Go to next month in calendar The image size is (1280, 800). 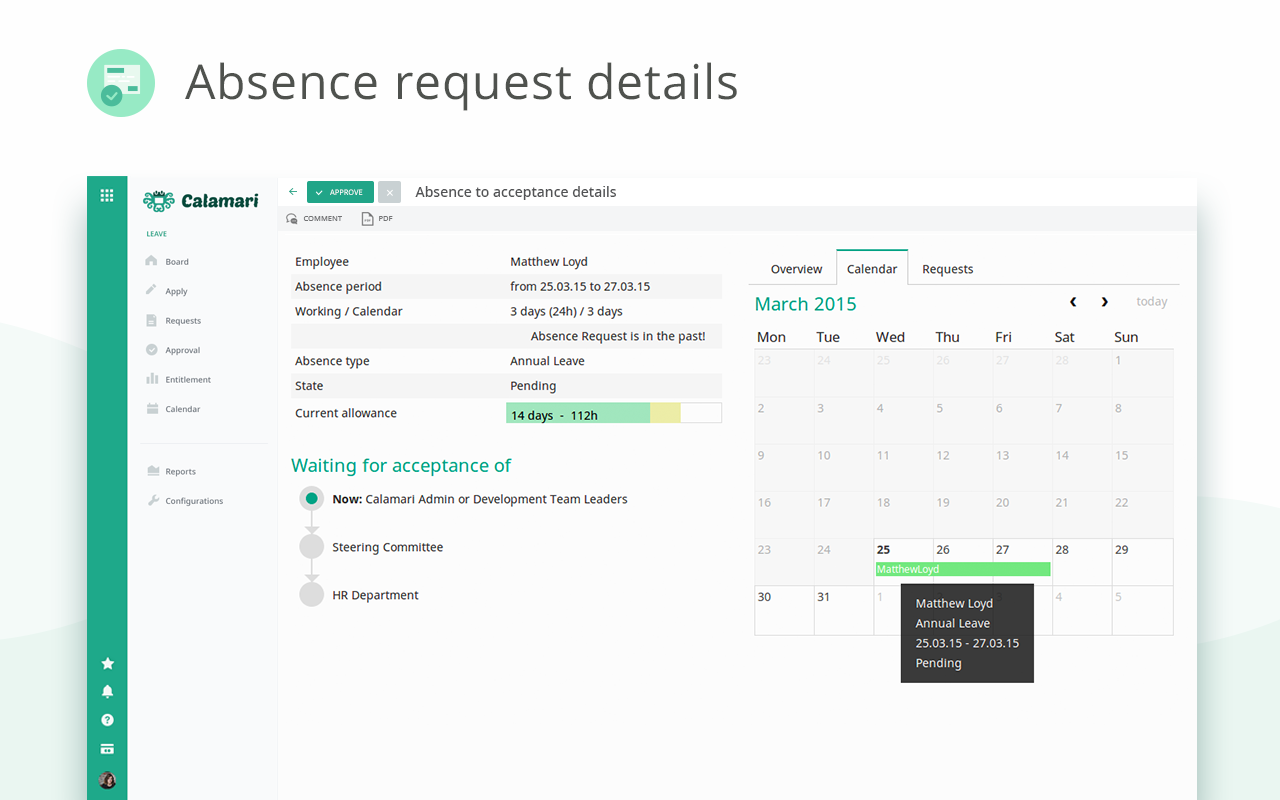(1104, 302)
